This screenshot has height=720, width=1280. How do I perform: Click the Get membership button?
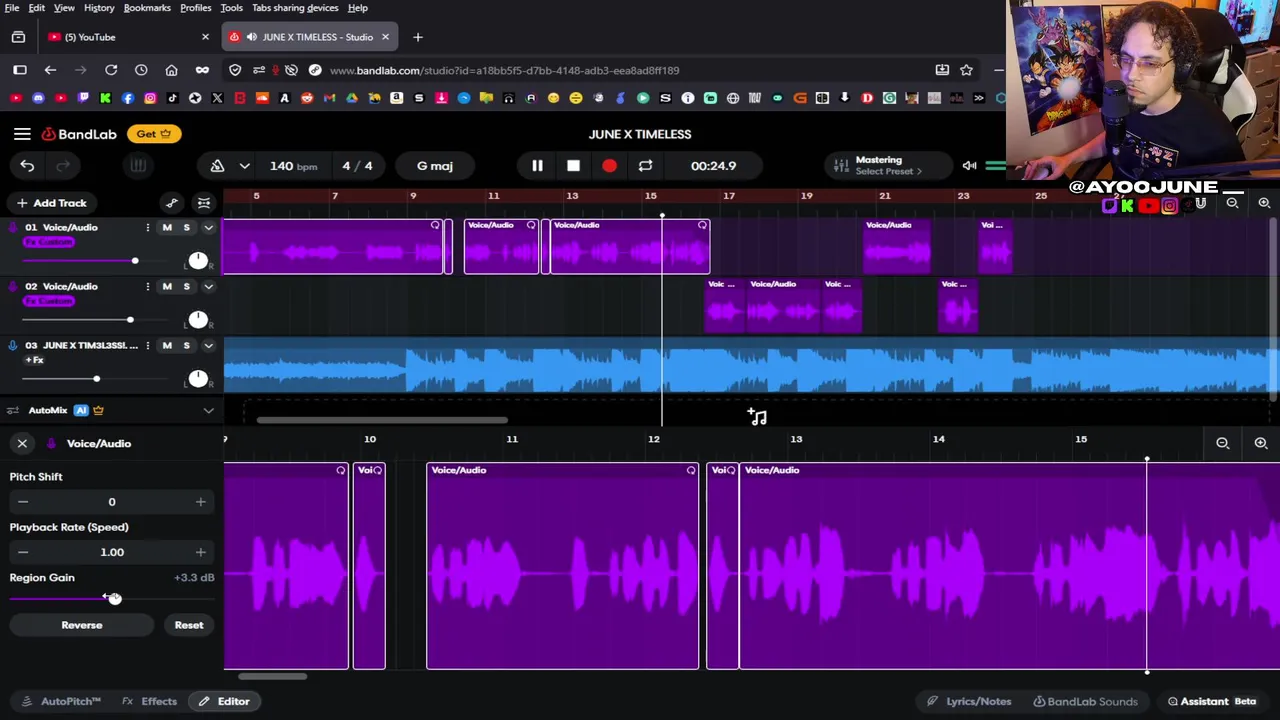[x=154, y=134]
